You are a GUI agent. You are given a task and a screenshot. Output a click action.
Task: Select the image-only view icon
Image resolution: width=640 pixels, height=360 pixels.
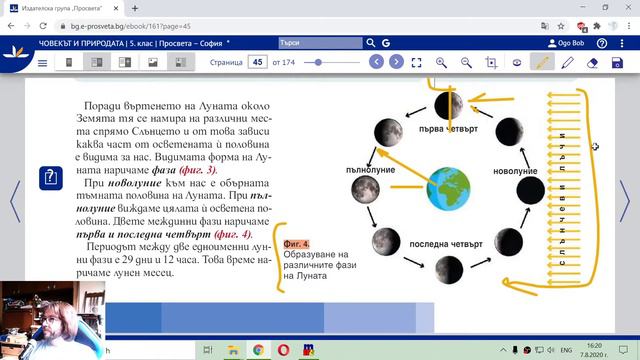tap(153, 62)
